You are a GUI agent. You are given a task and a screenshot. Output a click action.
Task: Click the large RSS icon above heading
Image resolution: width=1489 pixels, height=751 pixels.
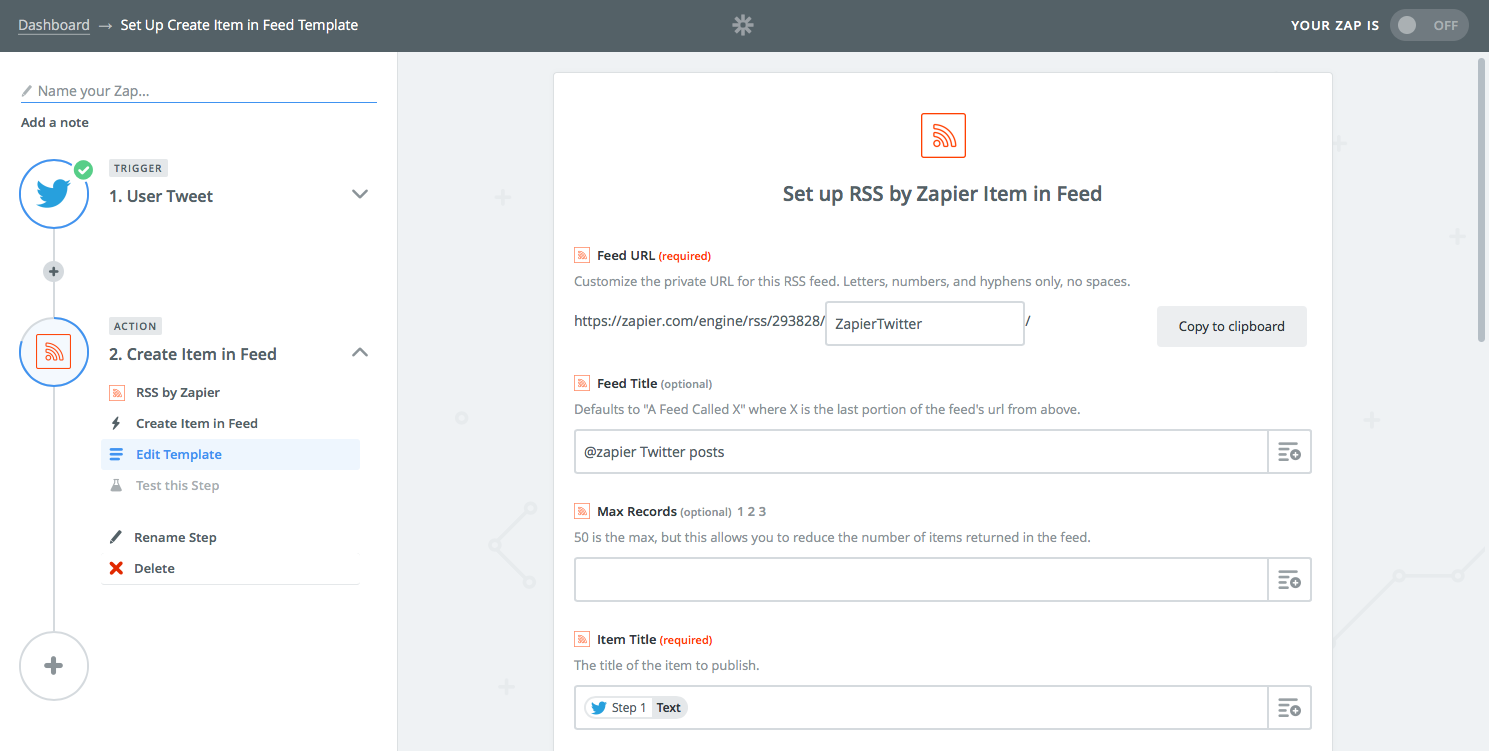click(x=943, y=135)
